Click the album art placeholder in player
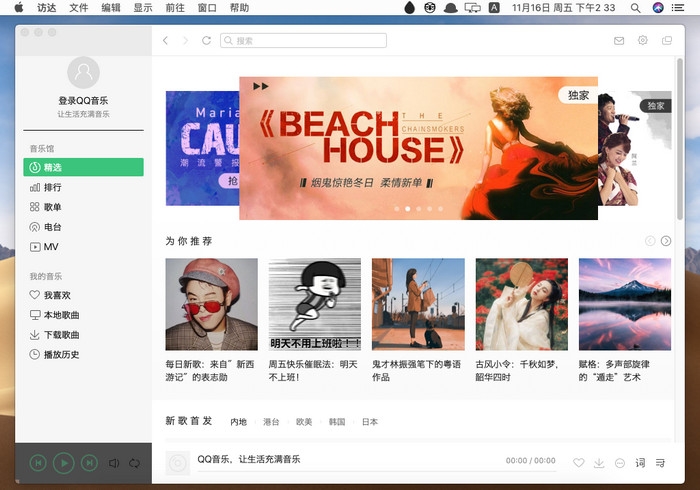700x490 pixels. tap(178, 463)
